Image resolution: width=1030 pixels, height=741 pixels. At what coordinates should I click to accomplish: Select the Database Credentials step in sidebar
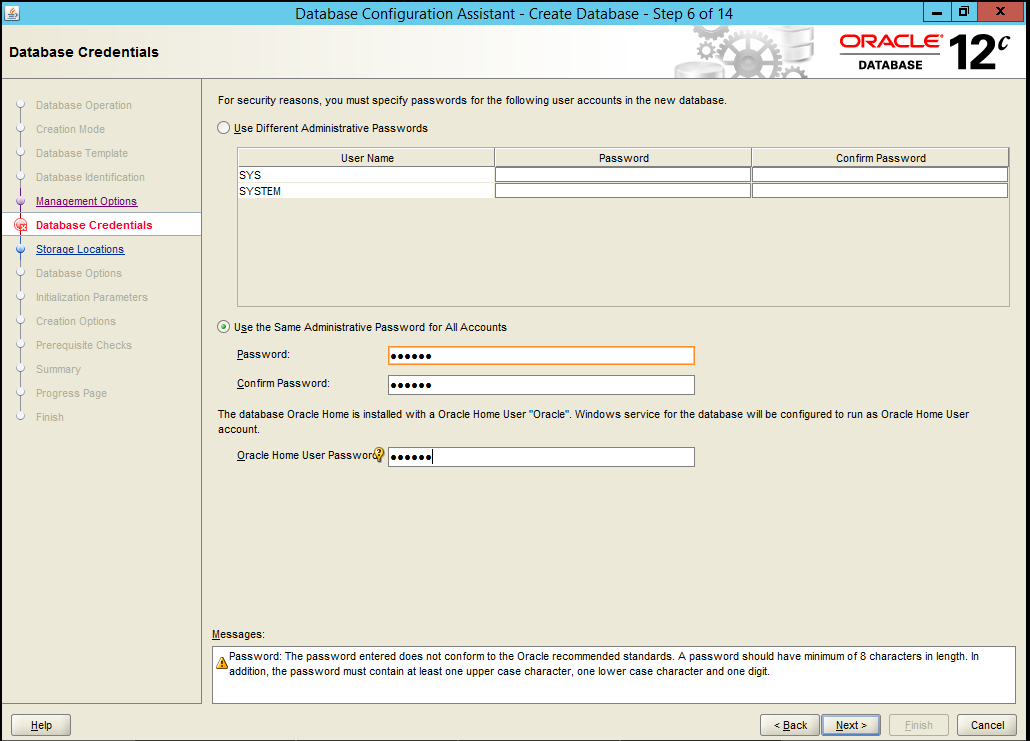94,225
